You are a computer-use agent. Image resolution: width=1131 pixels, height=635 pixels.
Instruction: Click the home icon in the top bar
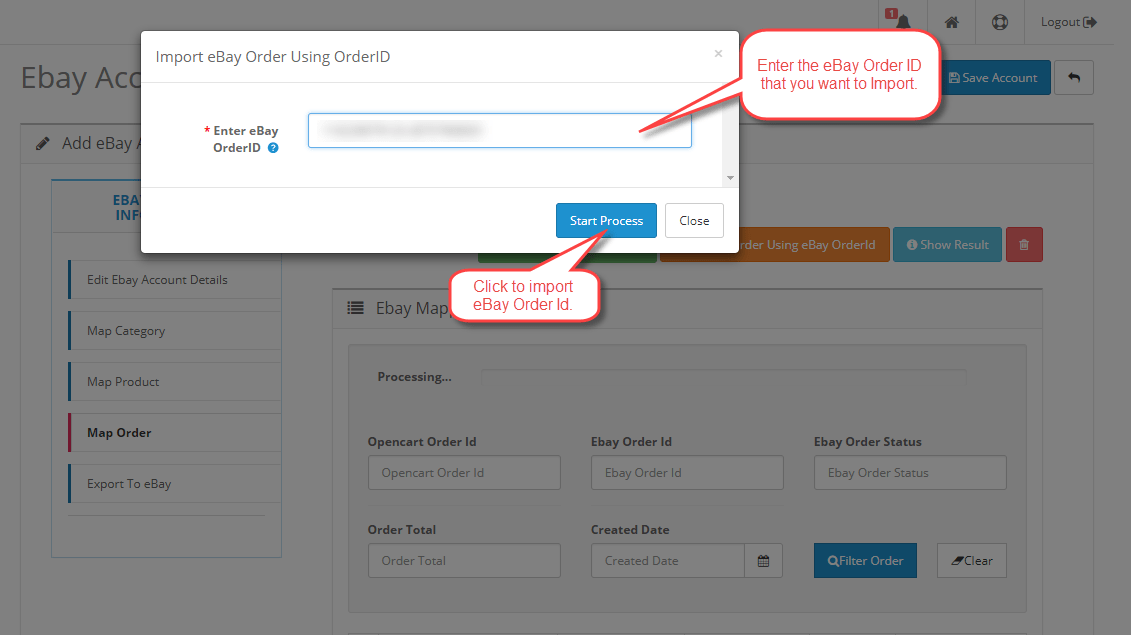pos(951,21)
